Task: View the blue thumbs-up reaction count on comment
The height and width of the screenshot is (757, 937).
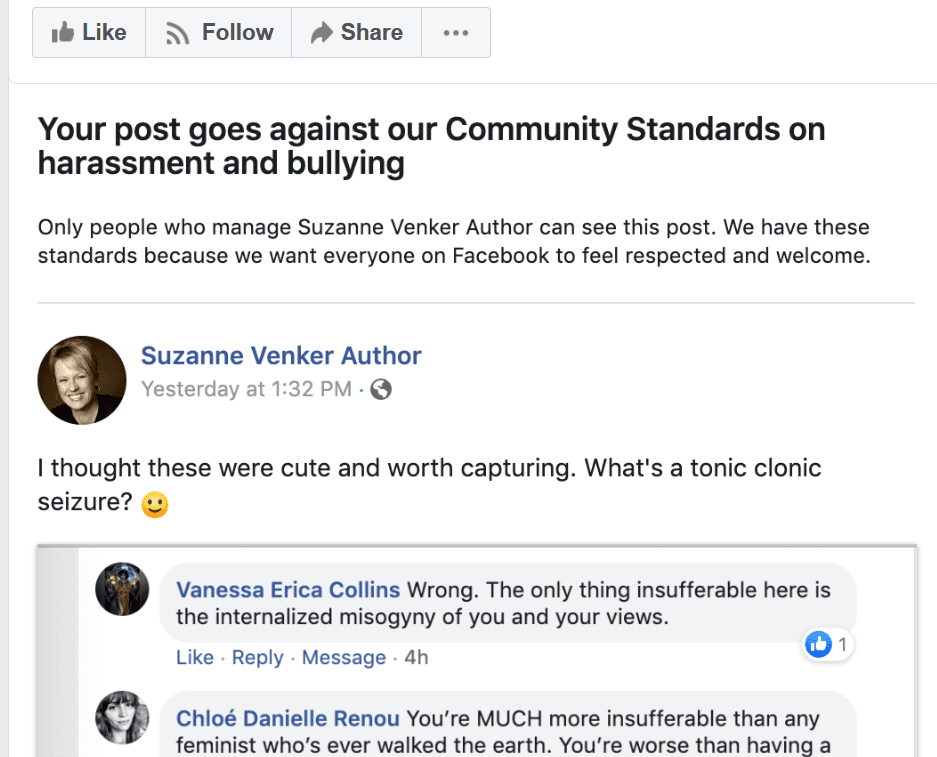Action: [827, 645]
